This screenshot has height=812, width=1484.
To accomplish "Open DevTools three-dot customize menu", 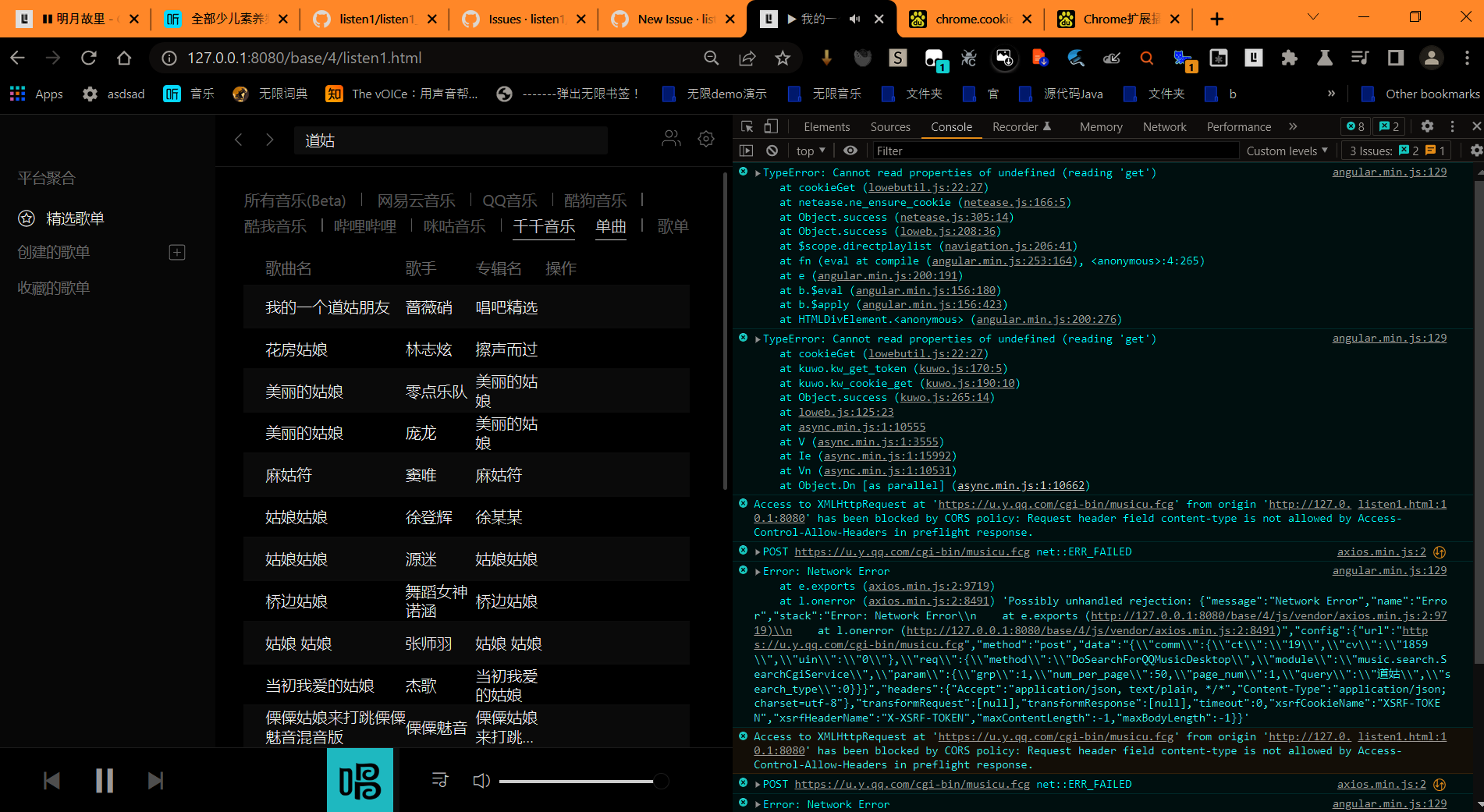I will pos(1452,126).
